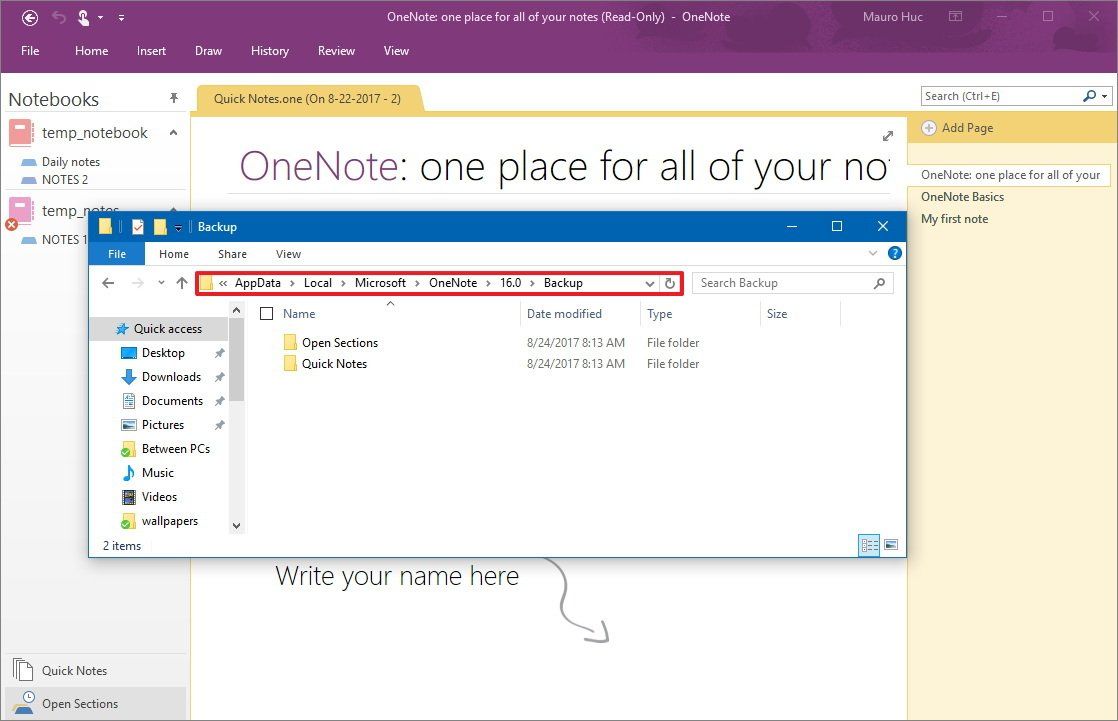Viewport: 1118px width, 721px height.
Task: Collapse the temp_notebook notebook
Action: (x=173, y=133)
